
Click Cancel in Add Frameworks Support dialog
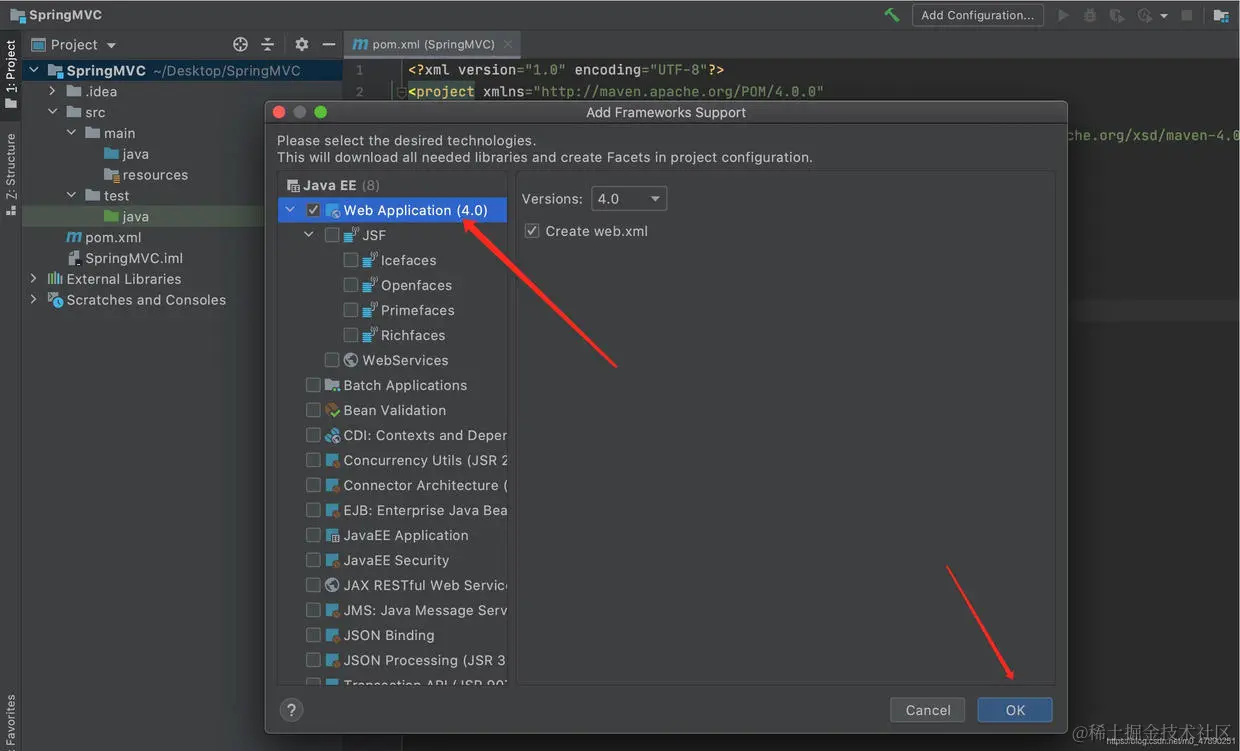pyautogui.click(x=928, y=710)
